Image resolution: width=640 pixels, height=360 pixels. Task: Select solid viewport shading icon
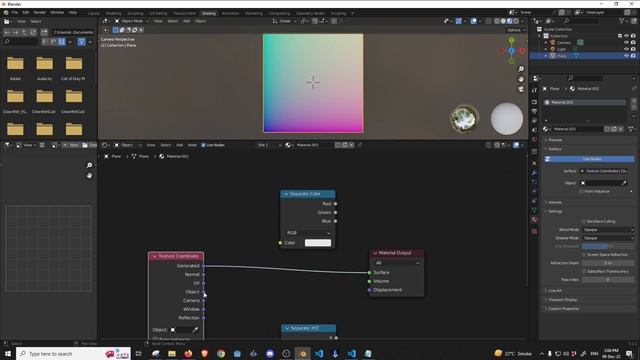coord(503,21)
